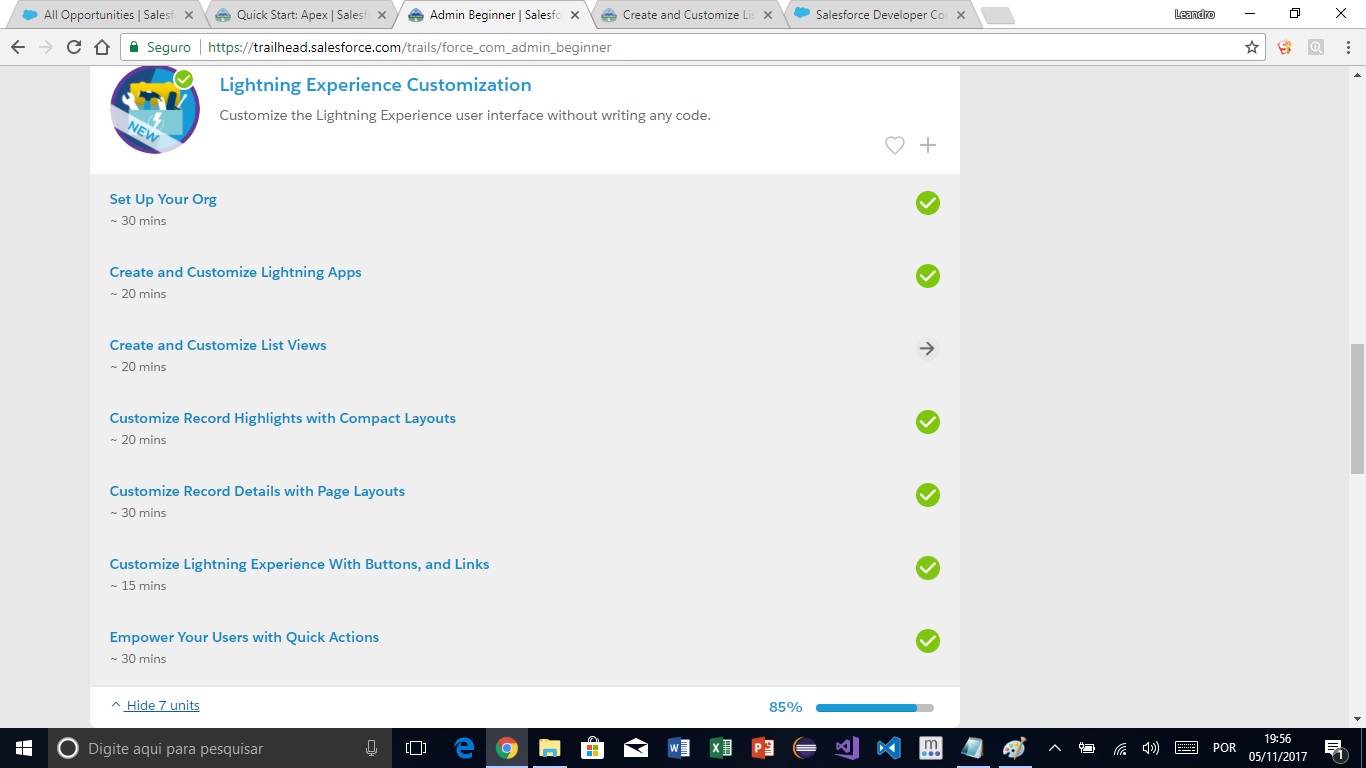Launch Word from the taskbar

(678, 748)
